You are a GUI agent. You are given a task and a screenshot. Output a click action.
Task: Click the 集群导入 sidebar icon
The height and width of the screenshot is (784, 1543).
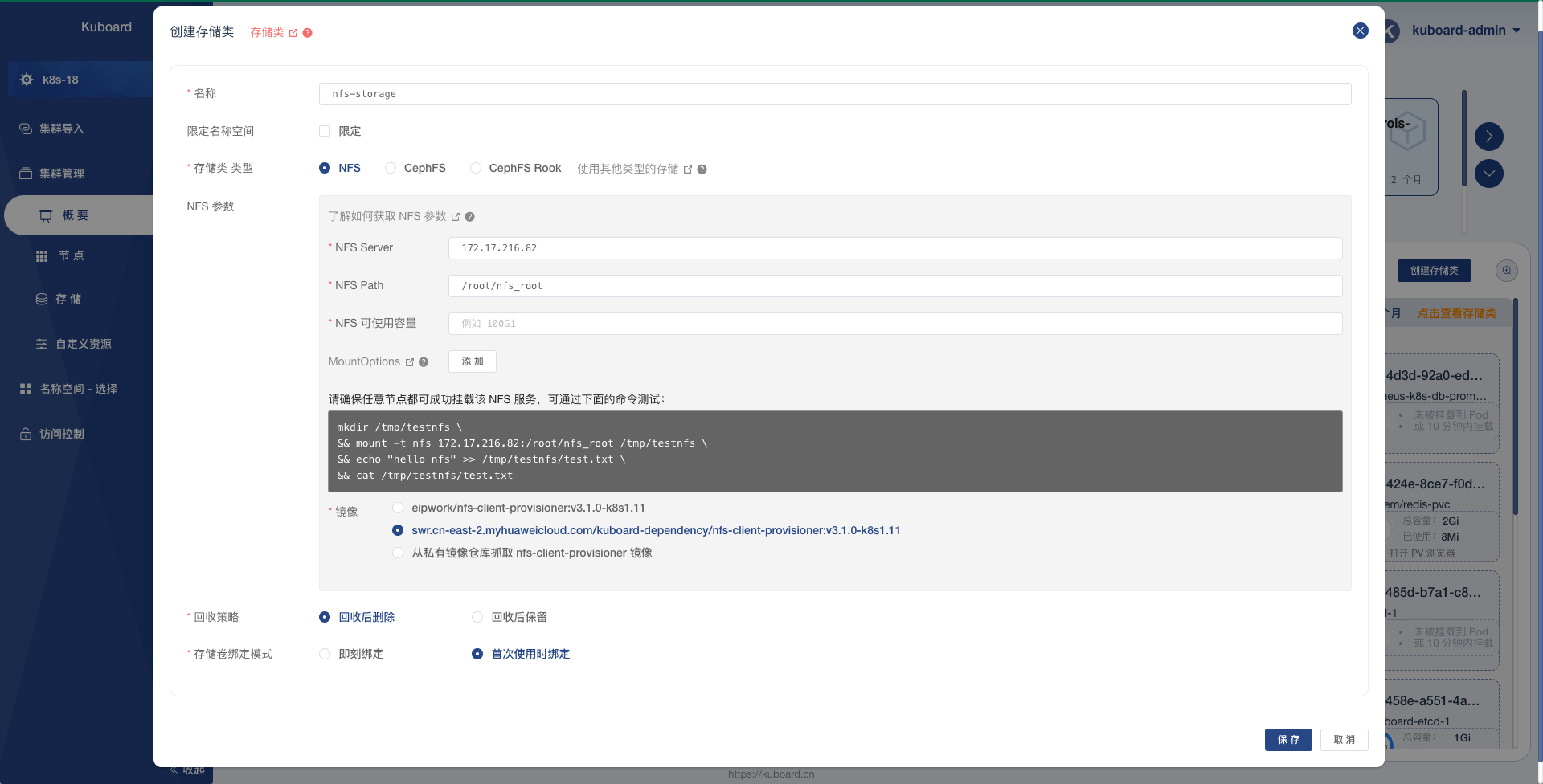click(26, 129)
